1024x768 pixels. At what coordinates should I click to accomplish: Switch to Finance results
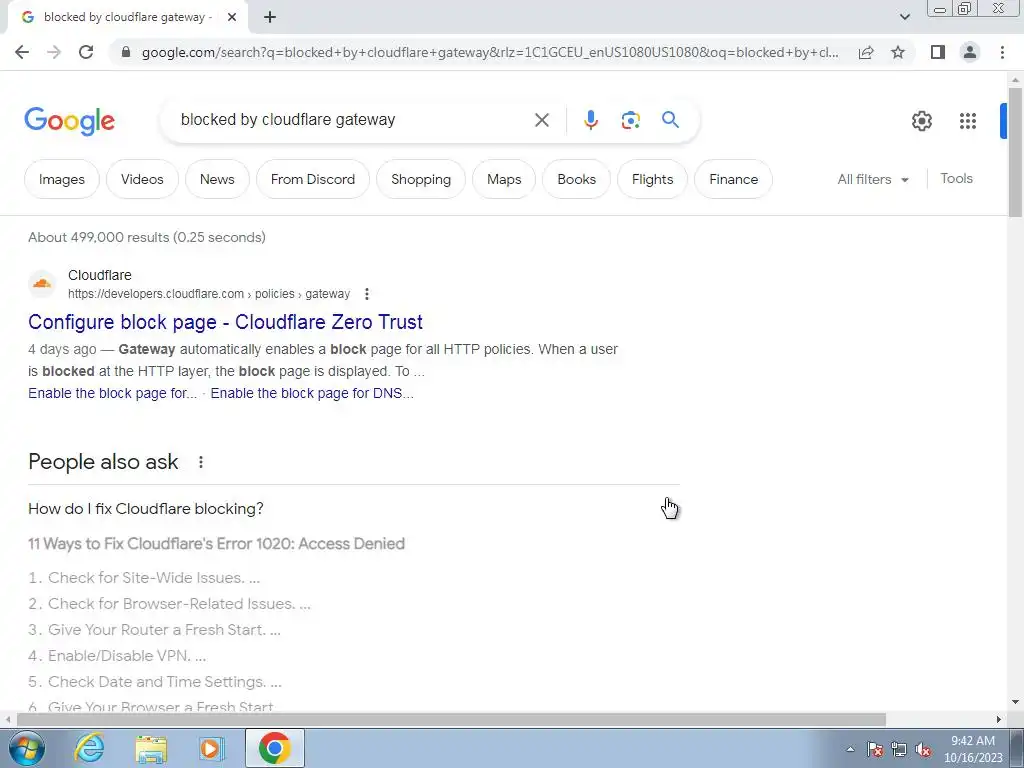[733, 179]
